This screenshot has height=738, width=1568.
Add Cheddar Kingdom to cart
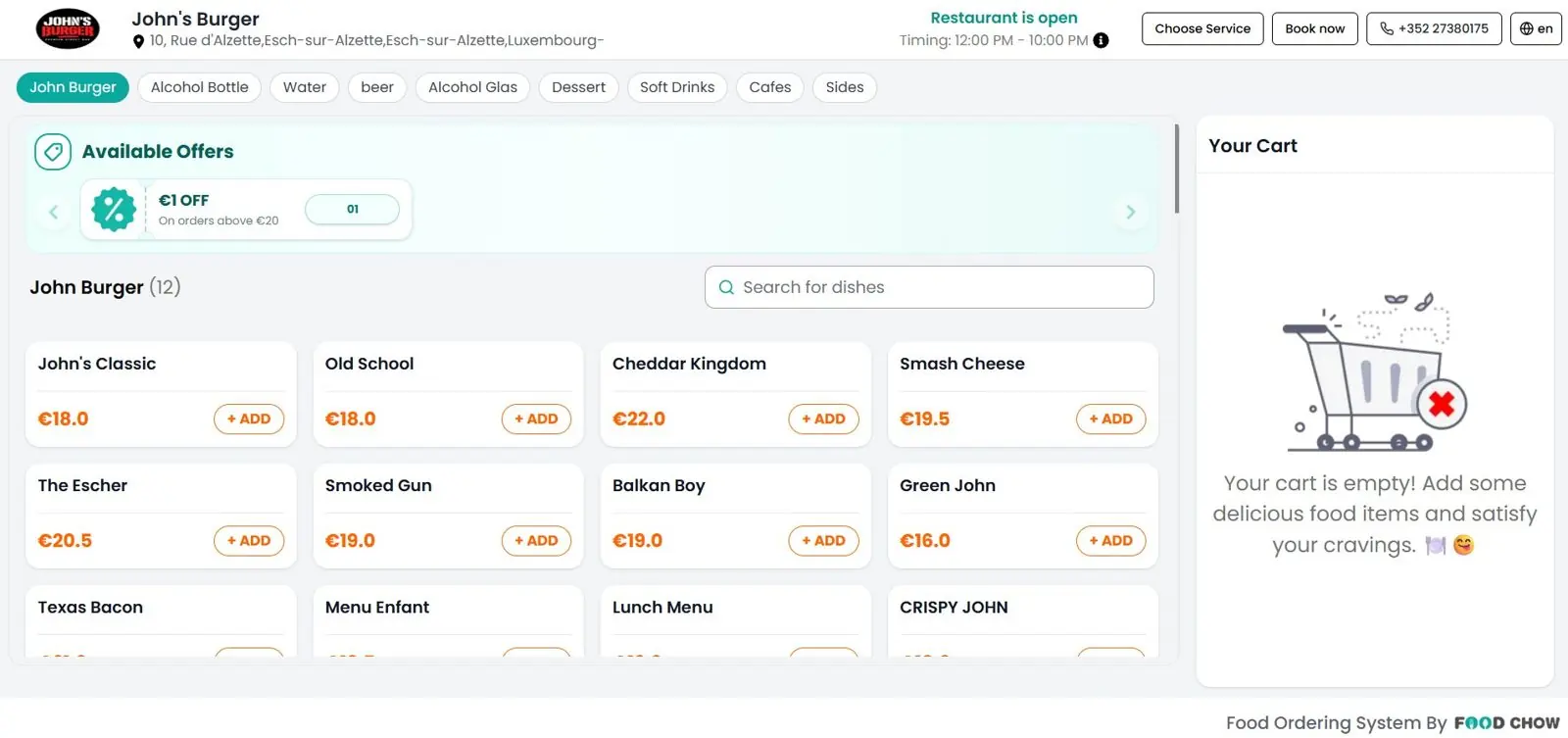(823, 419)
